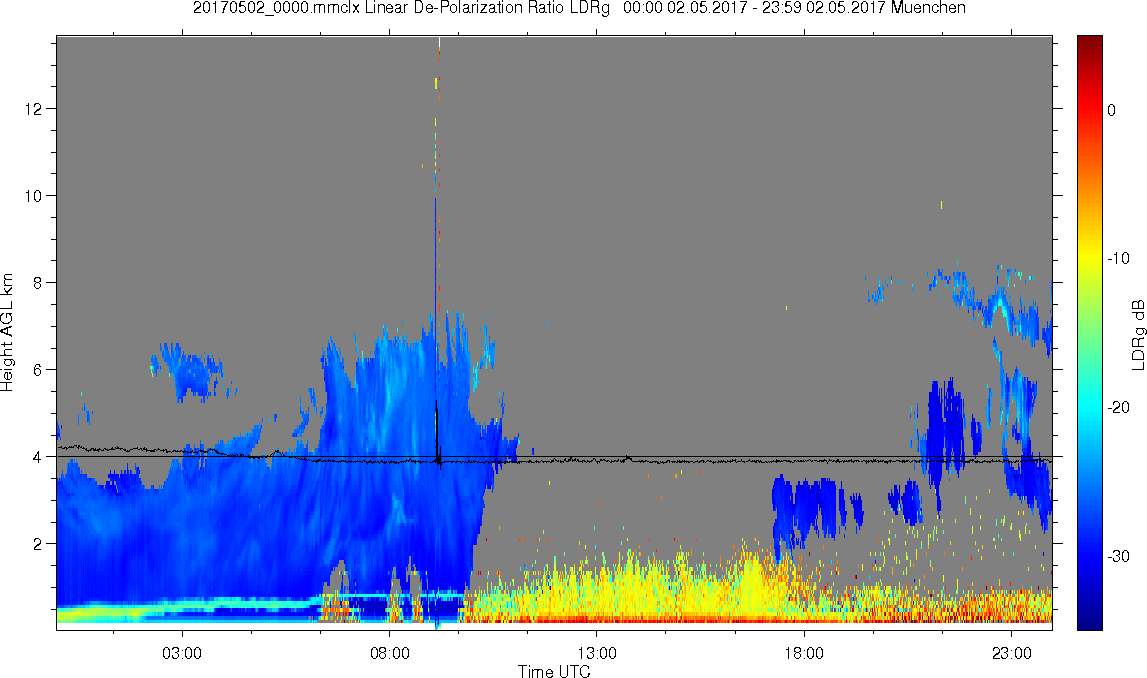Screen dimensions: 1147x678
Task: Click the colorbar value 0
Action: pos(1111,110)
